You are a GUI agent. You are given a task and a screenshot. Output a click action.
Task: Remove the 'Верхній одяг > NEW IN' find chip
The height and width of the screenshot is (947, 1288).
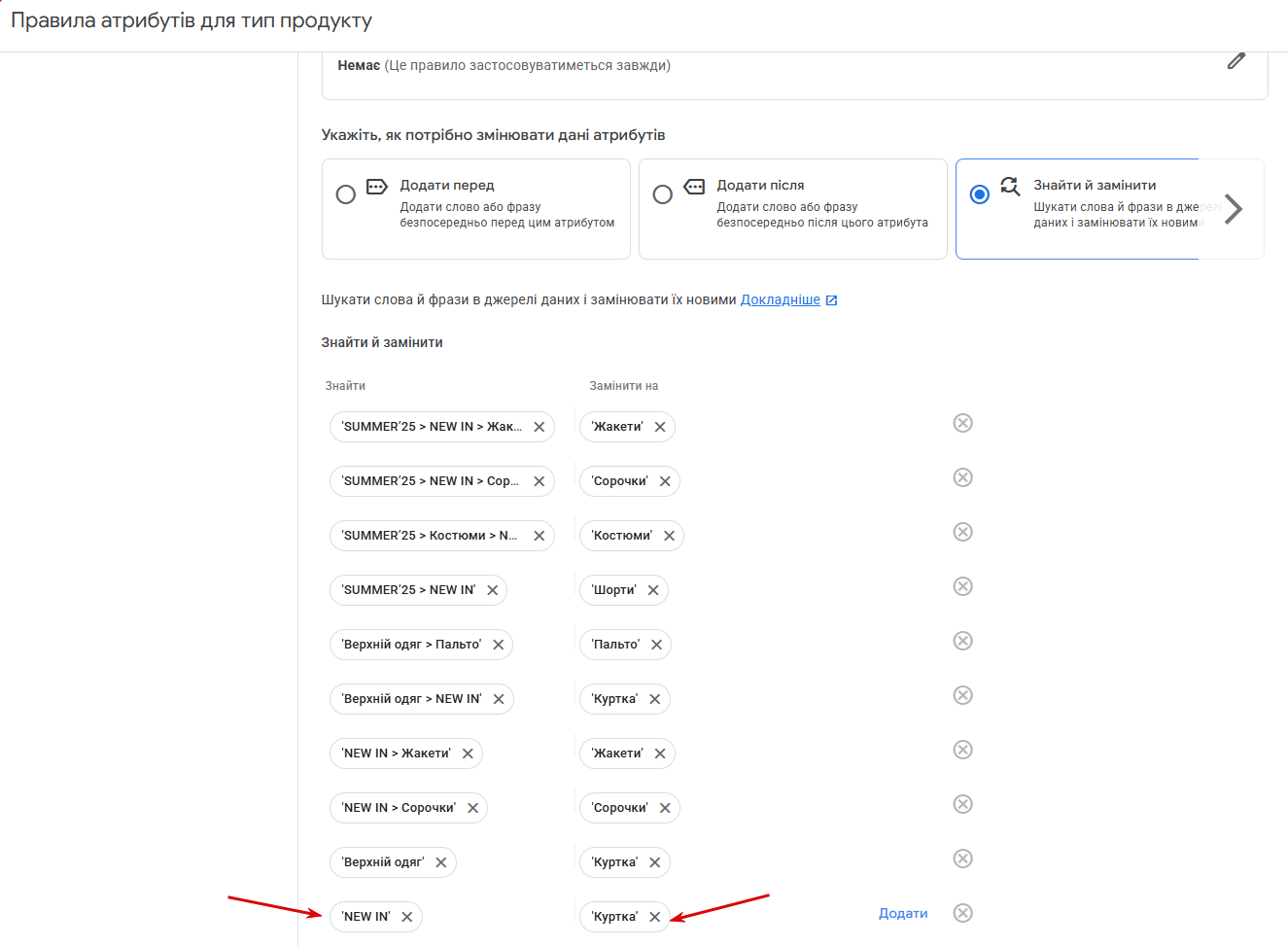coord(498,699)
